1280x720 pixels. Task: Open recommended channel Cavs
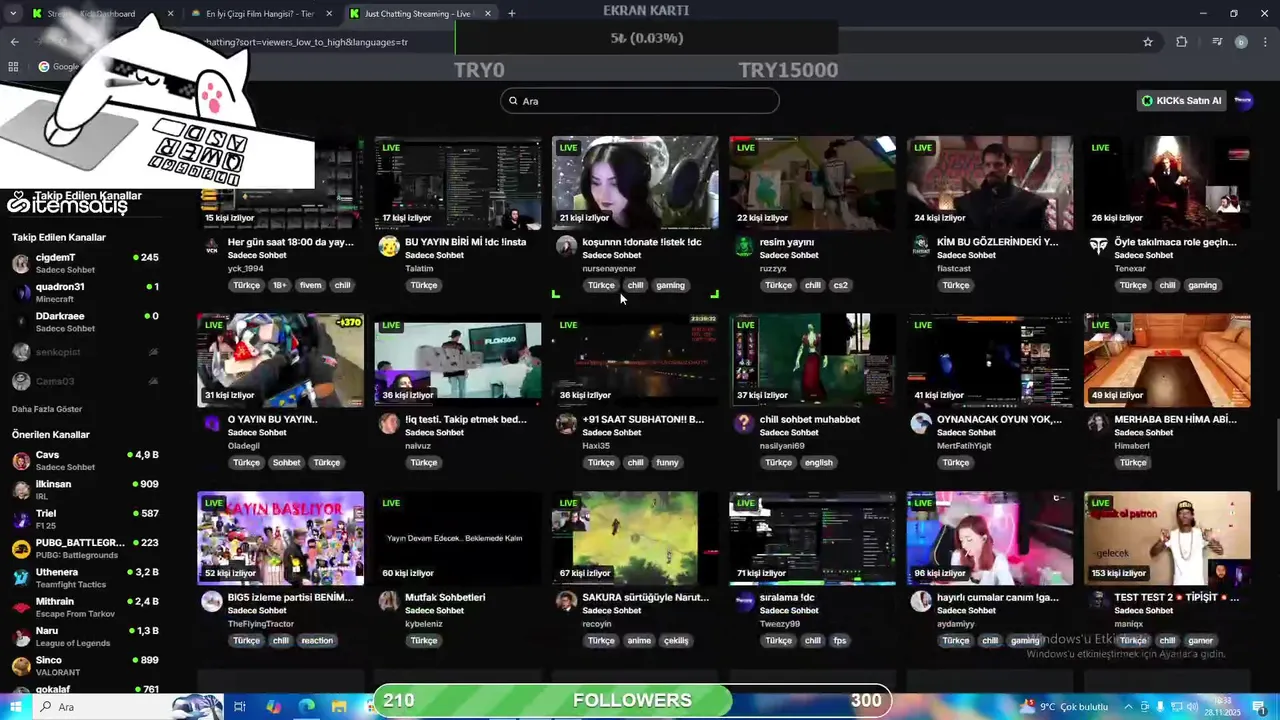coord(85,460)
